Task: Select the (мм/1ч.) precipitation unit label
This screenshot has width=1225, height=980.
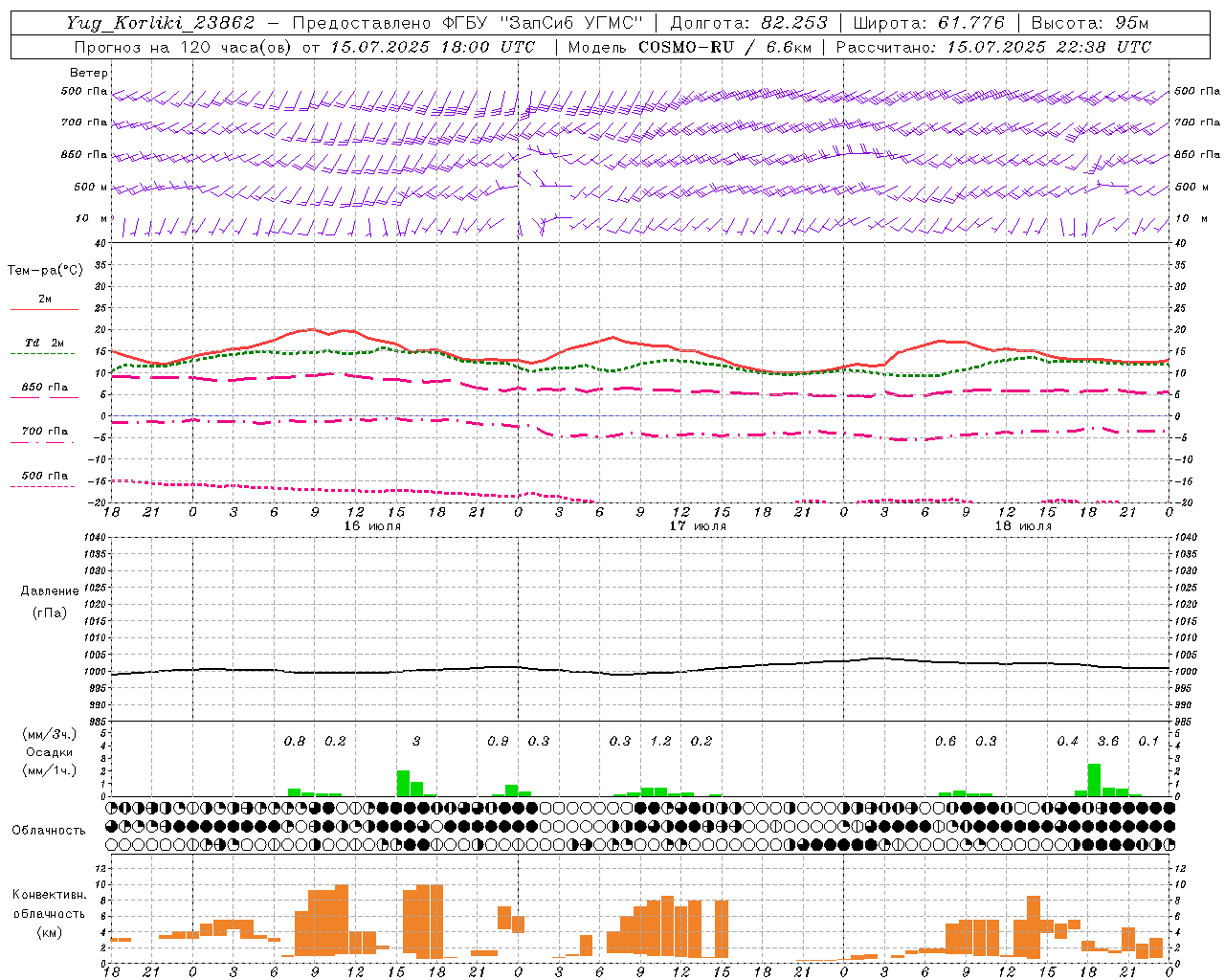Action: [49, 770]
